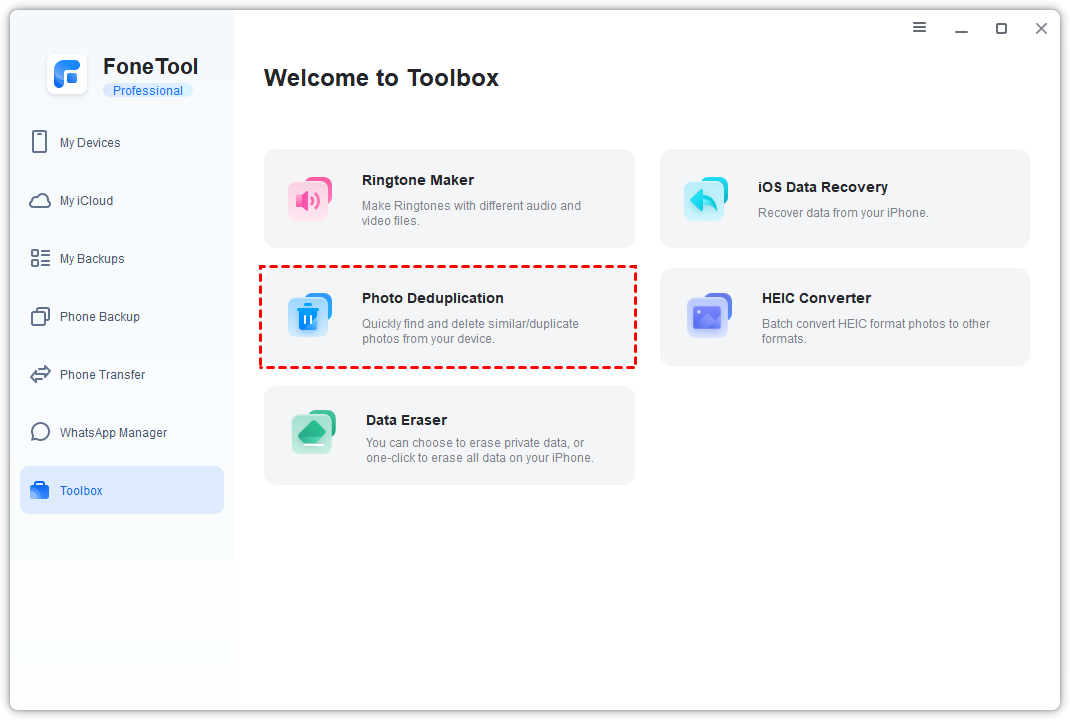The width and height of the screenshot is (1070, 720).
Task: Open the hamburger menu in title bar
Action: tap(919, 27)
